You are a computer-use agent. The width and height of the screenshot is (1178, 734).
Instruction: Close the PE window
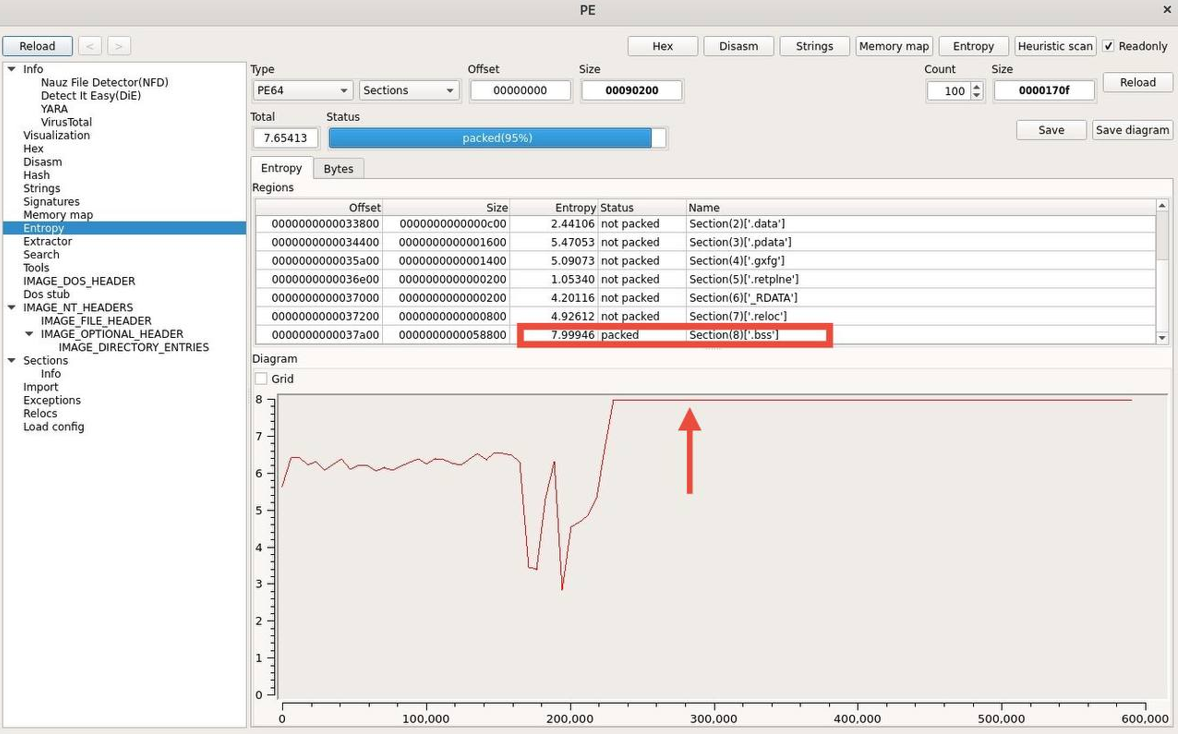1167,10
